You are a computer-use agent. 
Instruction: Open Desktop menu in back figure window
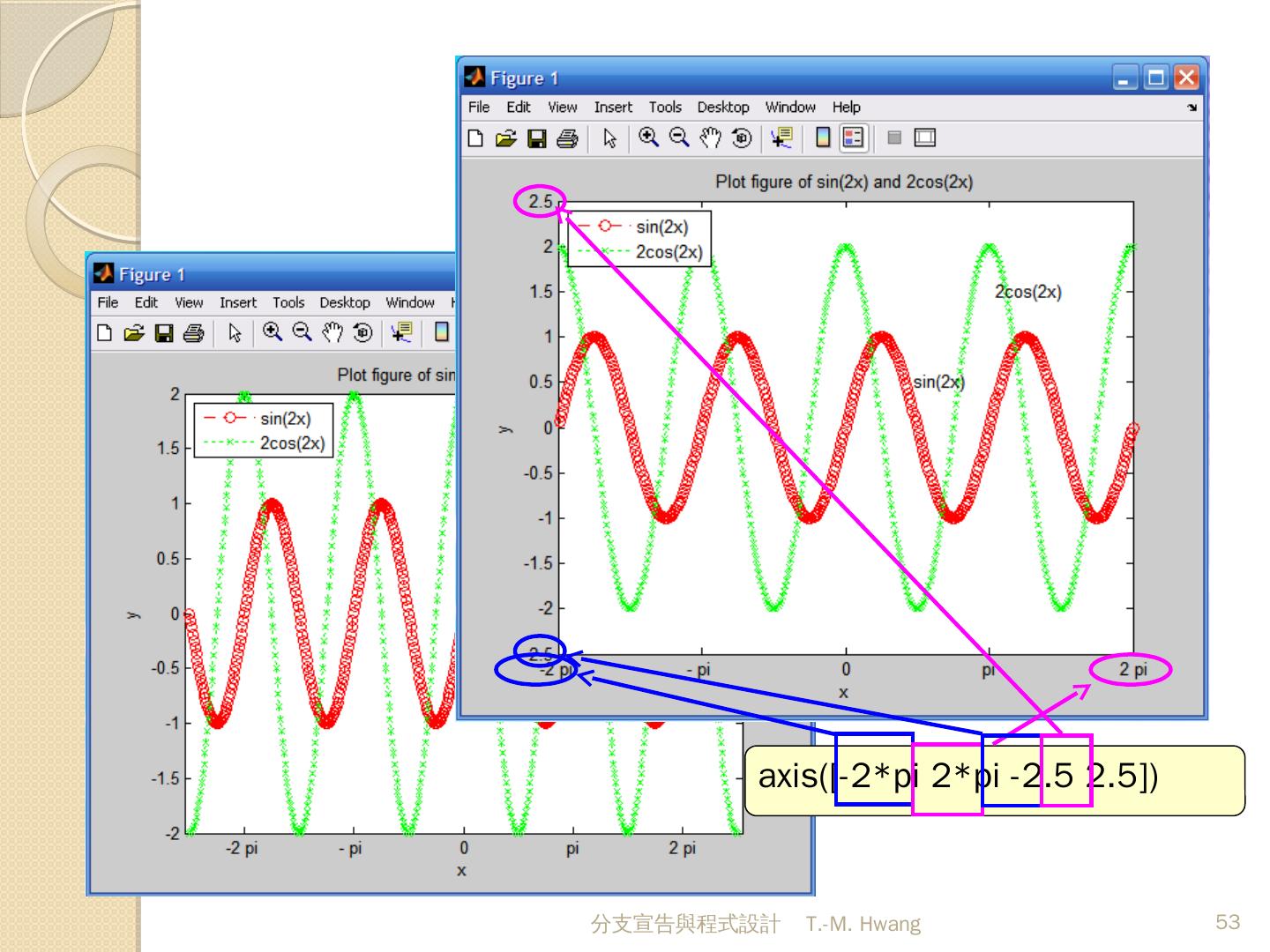tap(344, 302)
